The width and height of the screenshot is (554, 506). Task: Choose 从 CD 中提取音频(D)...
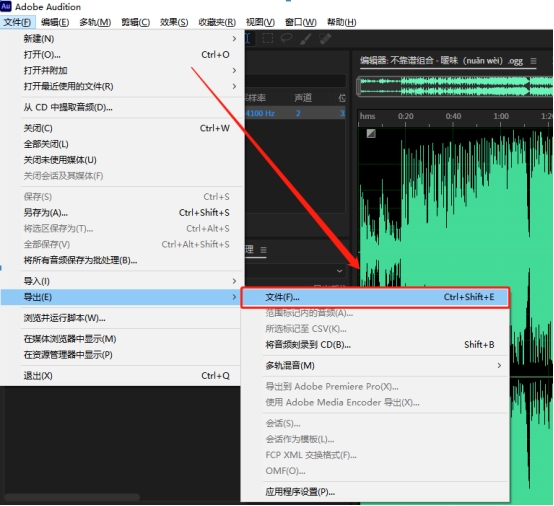click(122, 107)
